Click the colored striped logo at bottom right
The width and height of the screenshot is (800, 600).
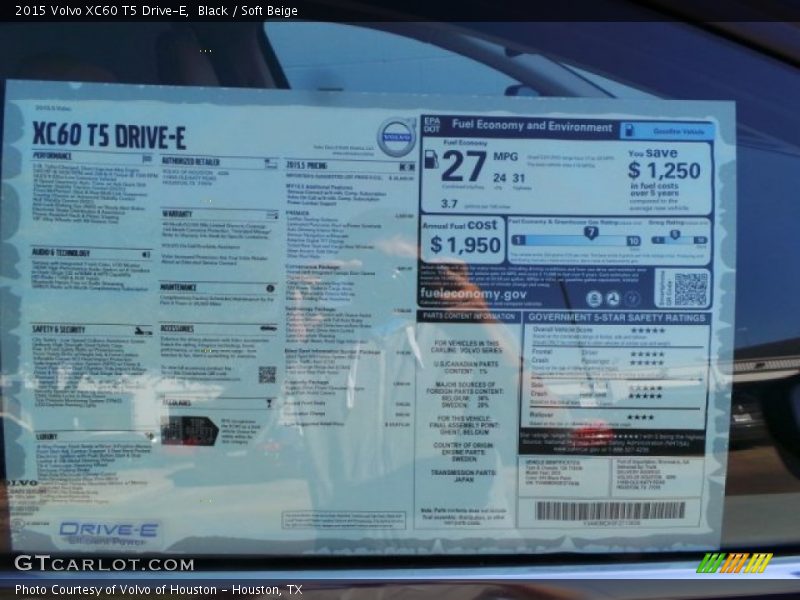coord(734,563)
